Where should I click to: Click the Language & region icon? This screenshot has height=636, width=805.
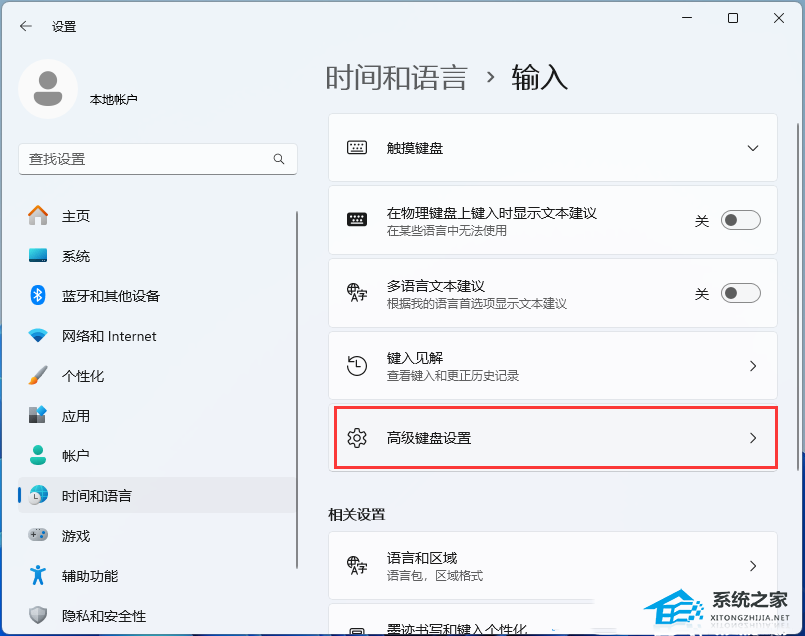tap(357, 566)
